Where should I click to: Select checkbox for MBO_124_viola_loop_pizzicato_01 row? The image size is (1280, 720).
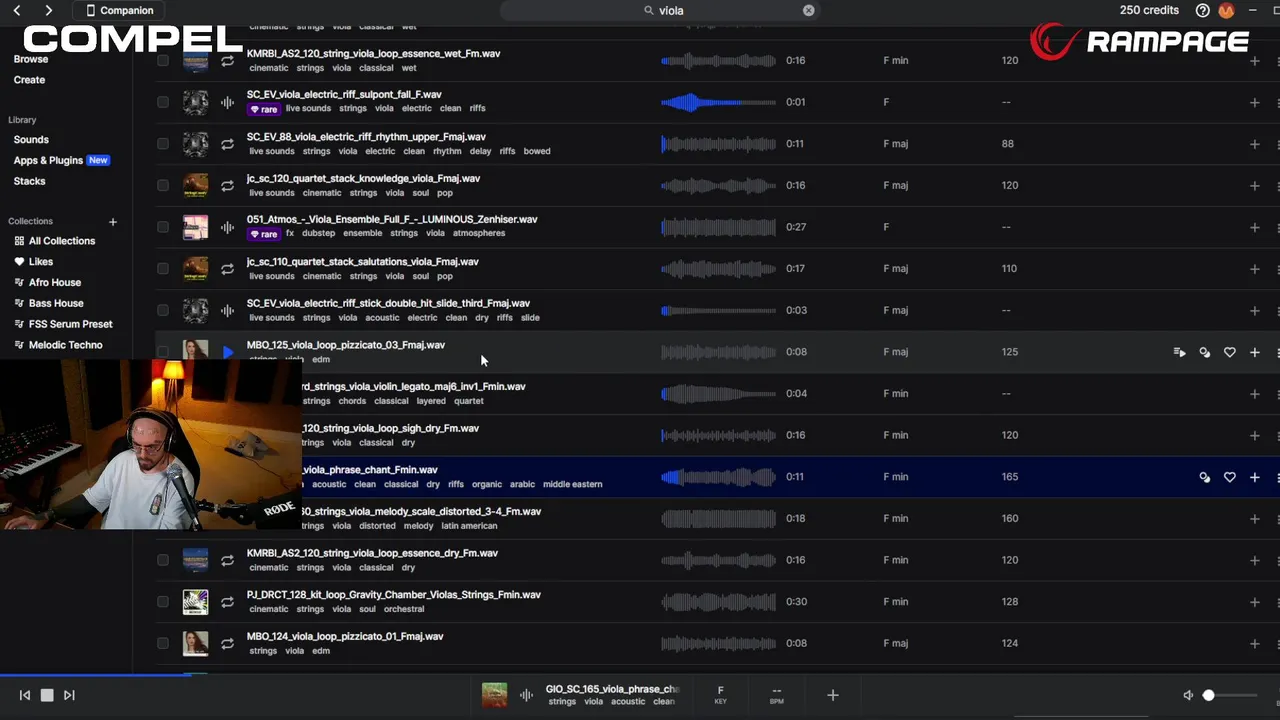point(163,643)
